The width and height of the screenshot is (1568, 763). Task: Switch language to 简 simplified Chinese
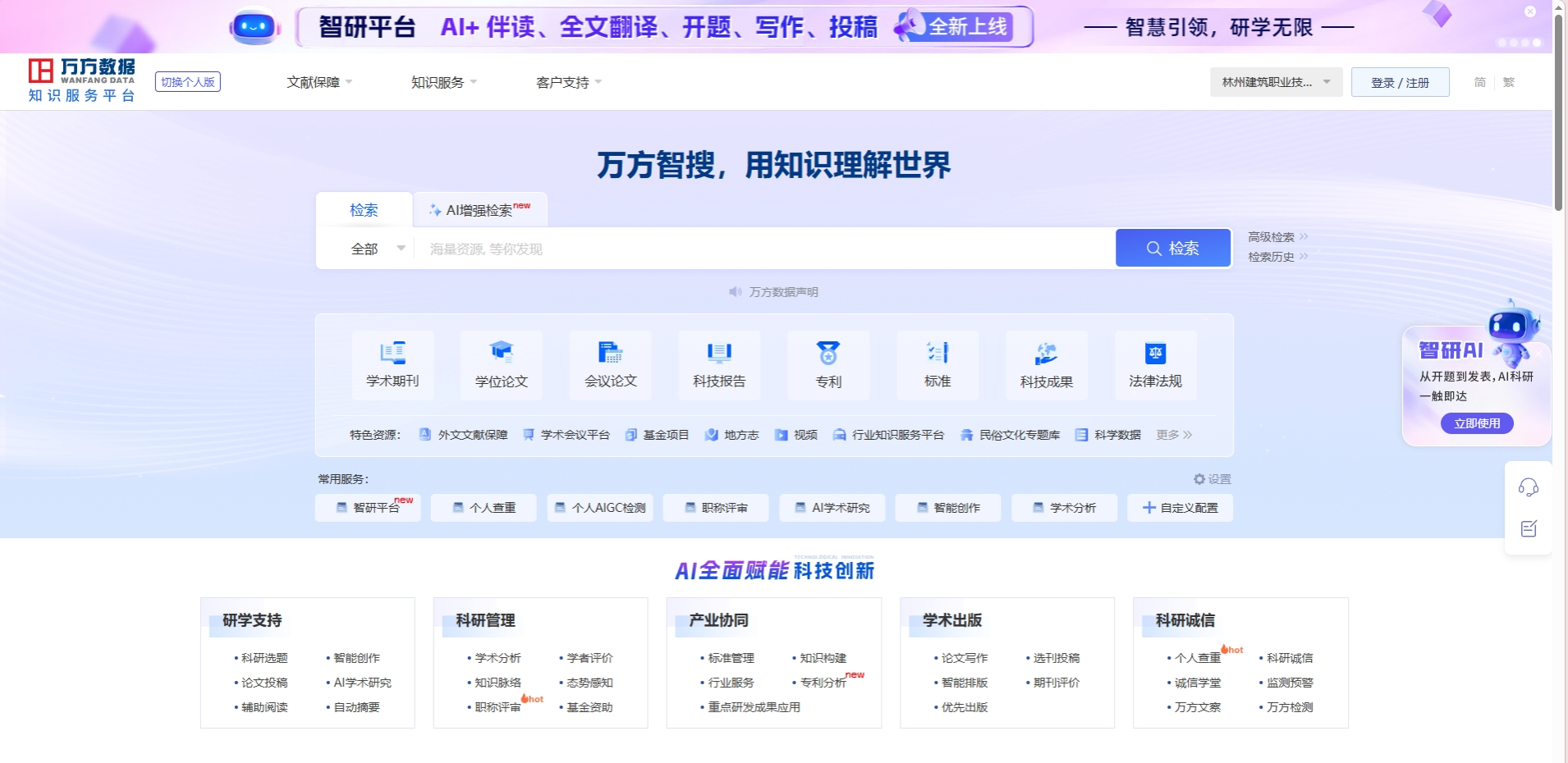(x=1479, y=82)
